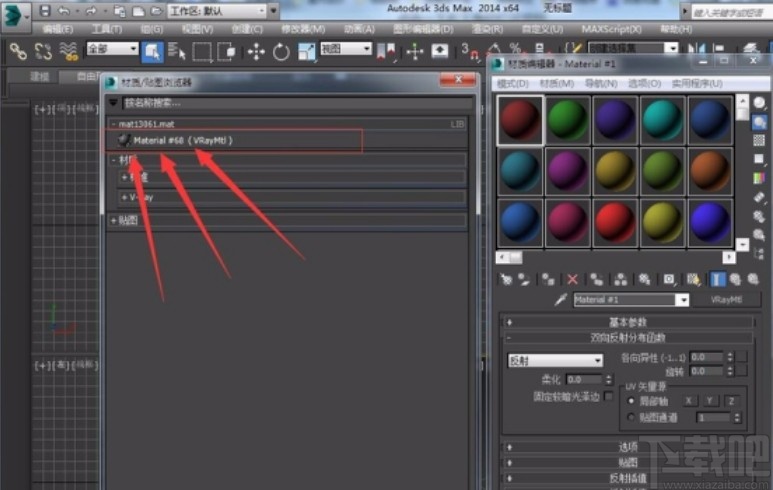Click the Go to Parent icon
Viewport: 773px width, 490px height.
pyautogui.click(x=735, y=280)
